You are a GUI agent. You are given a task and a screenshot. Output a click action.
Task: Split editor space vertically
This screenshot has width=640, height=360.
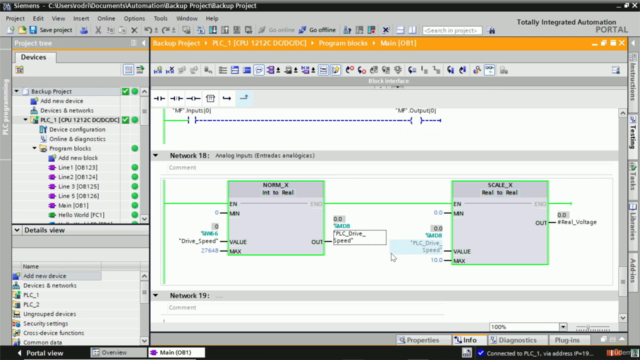tap(412, 30)
